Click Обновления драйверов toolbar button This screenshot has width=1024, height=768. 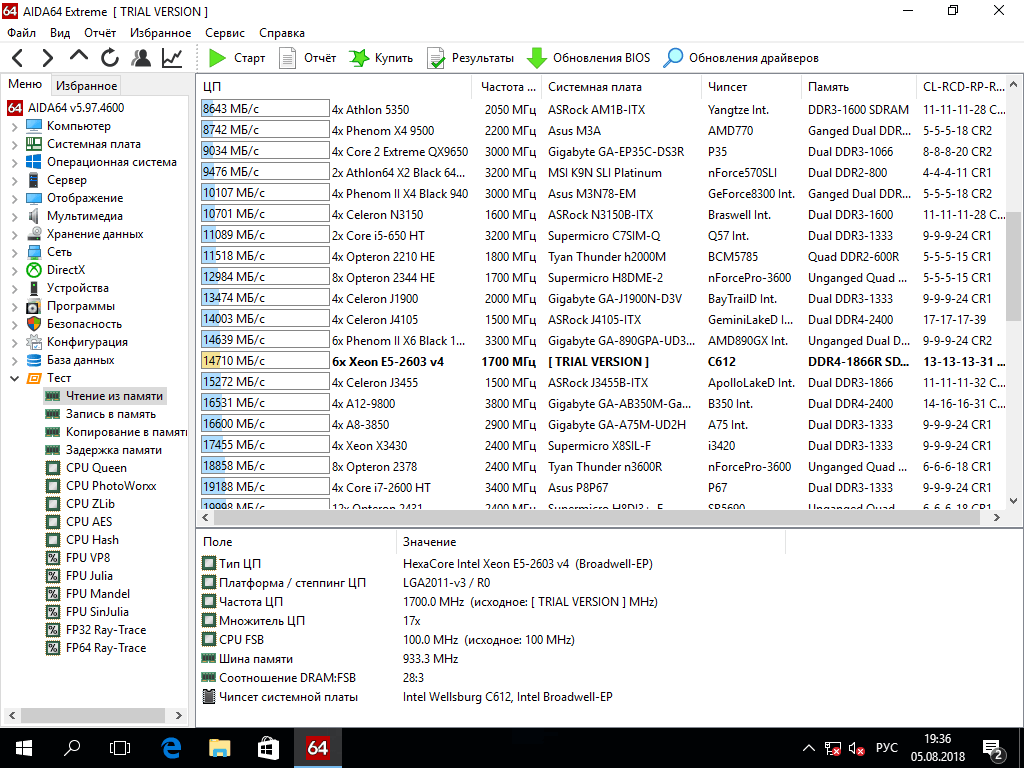[x=741, y=58]
